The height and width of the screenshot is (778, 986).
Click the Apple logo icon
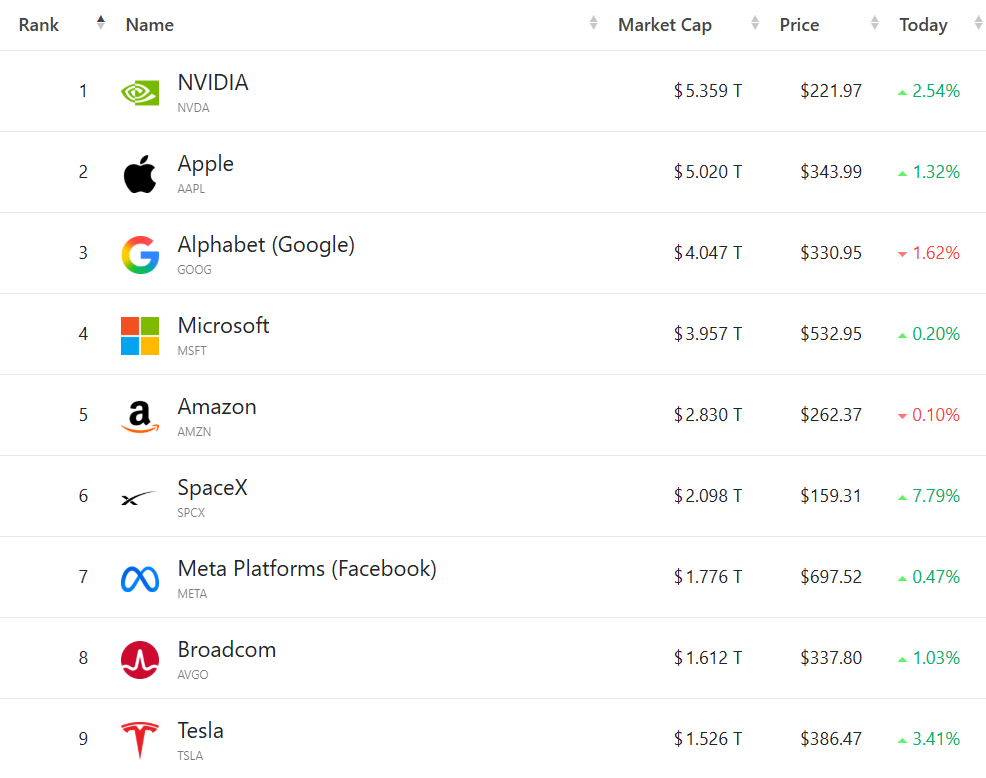pos(140,174)
